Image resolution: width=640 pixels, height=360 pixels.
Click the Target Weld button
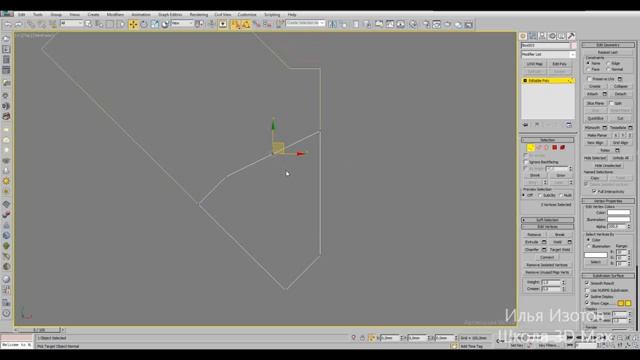pyautogui.click(x=560, y=249)
